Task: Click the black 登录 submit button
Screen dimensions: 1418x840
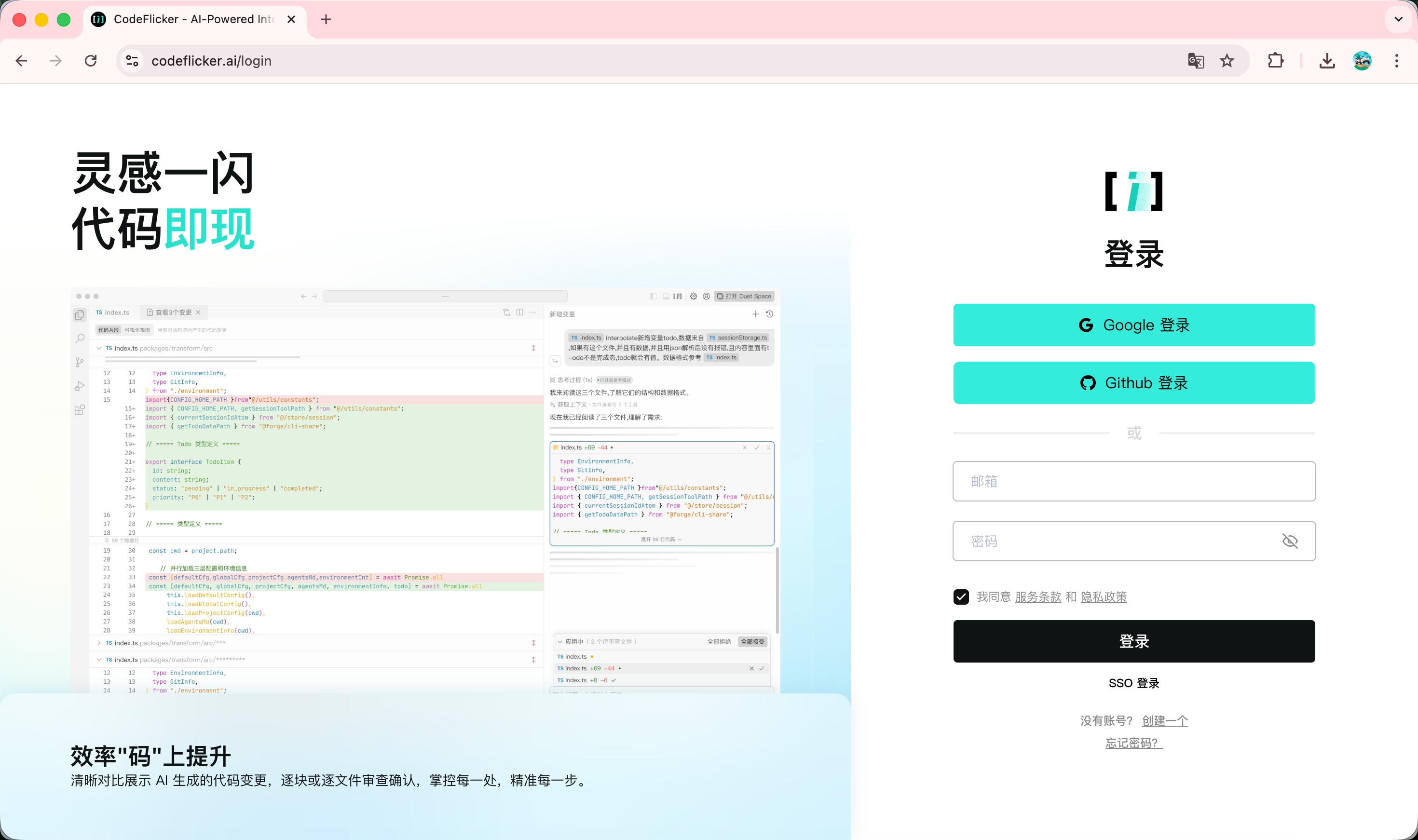Action: point(1134,641)
